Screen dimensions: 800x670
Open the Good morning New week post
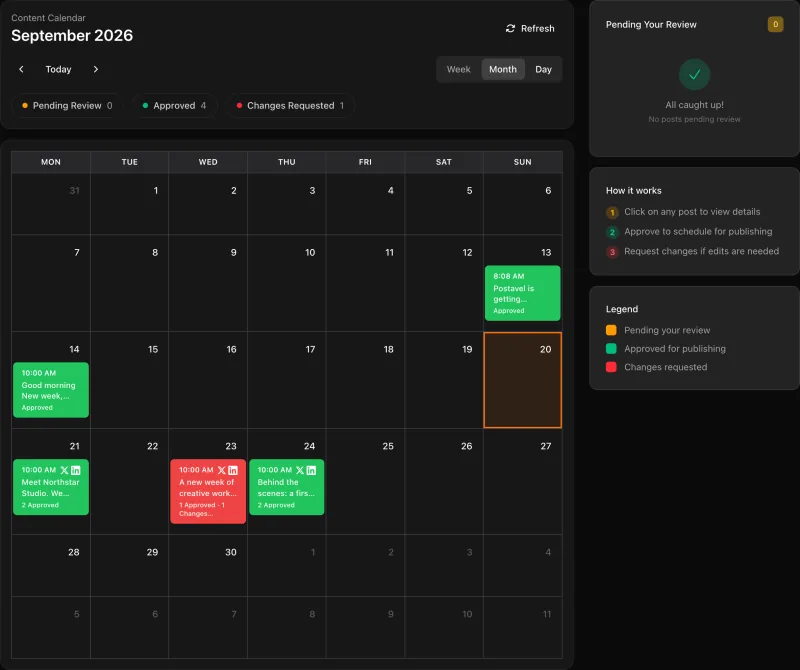(51, 390)
